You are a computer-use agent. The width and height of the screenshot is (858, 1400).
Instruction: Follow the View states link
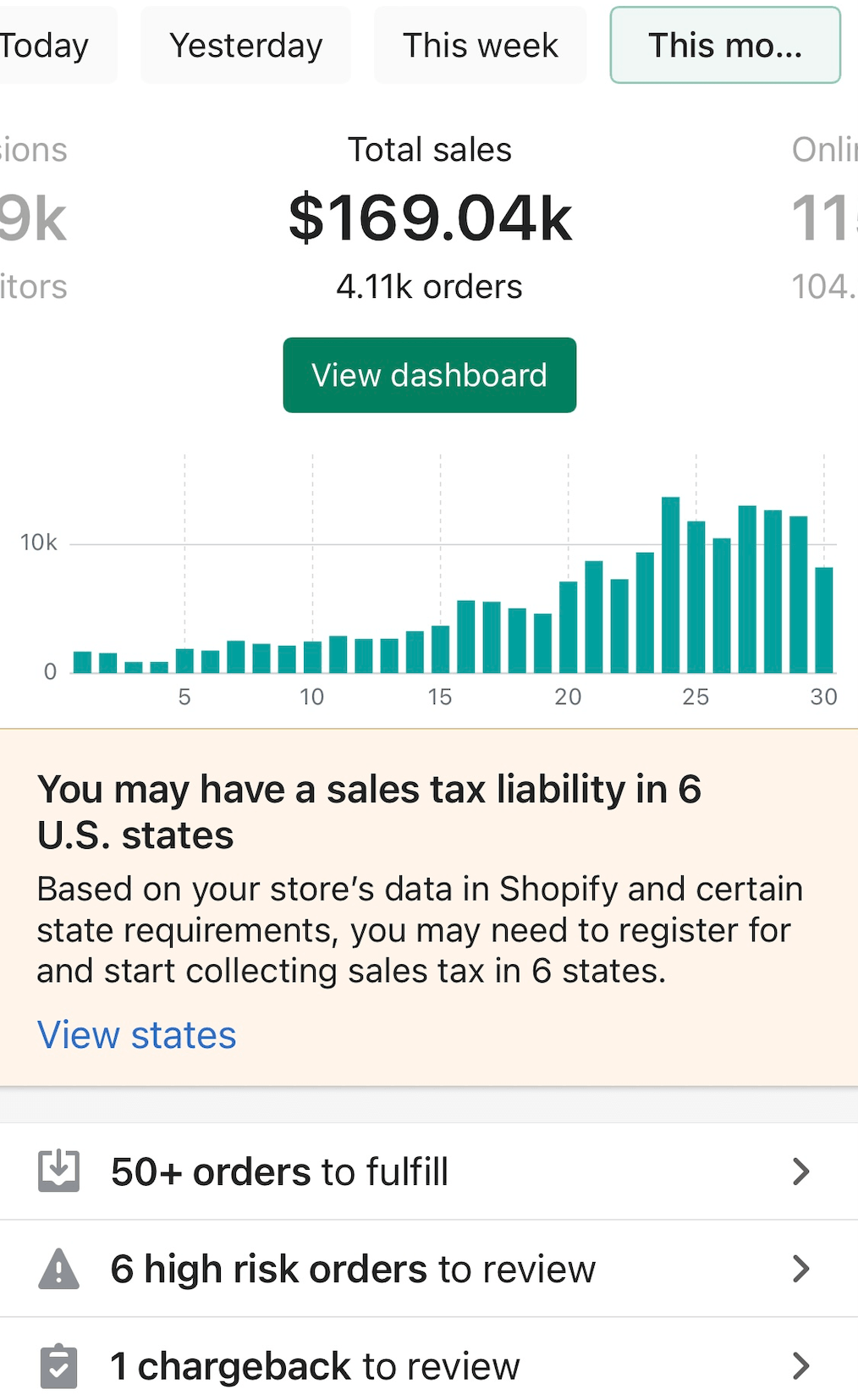(136, 1034)
